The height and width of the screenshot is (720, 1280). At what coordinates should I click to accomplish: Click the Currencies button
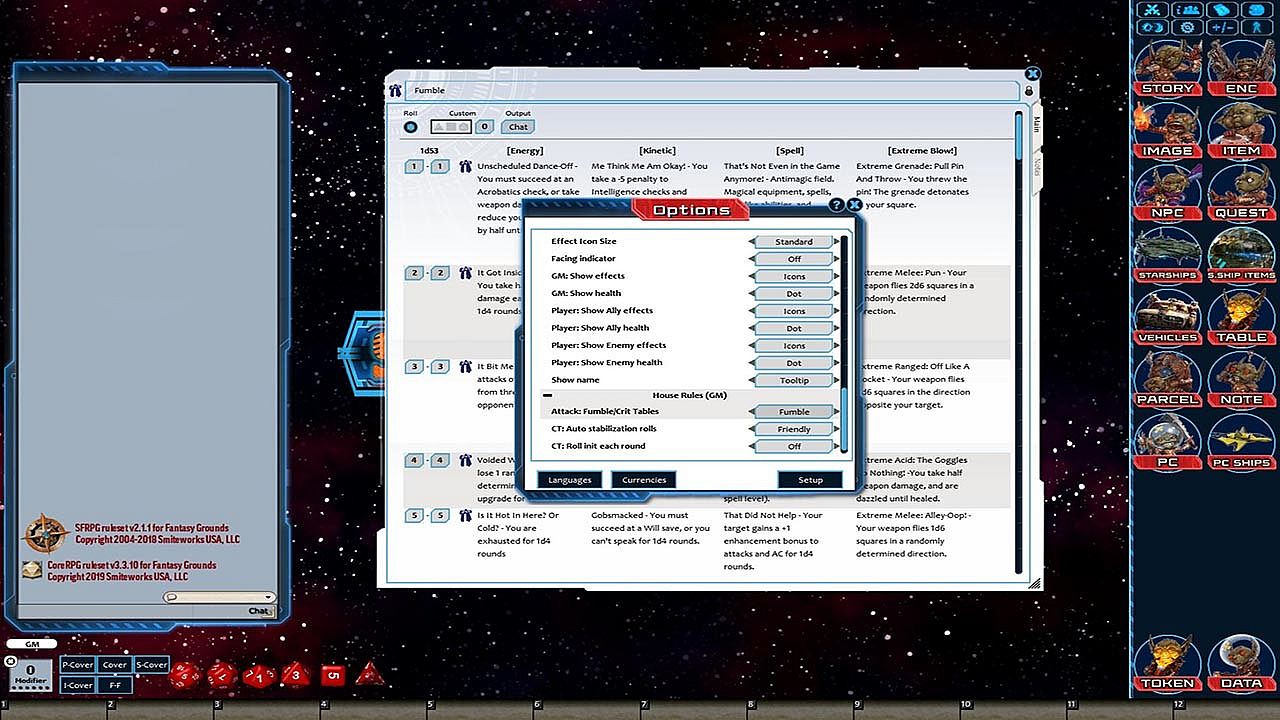tap(644, 480)
